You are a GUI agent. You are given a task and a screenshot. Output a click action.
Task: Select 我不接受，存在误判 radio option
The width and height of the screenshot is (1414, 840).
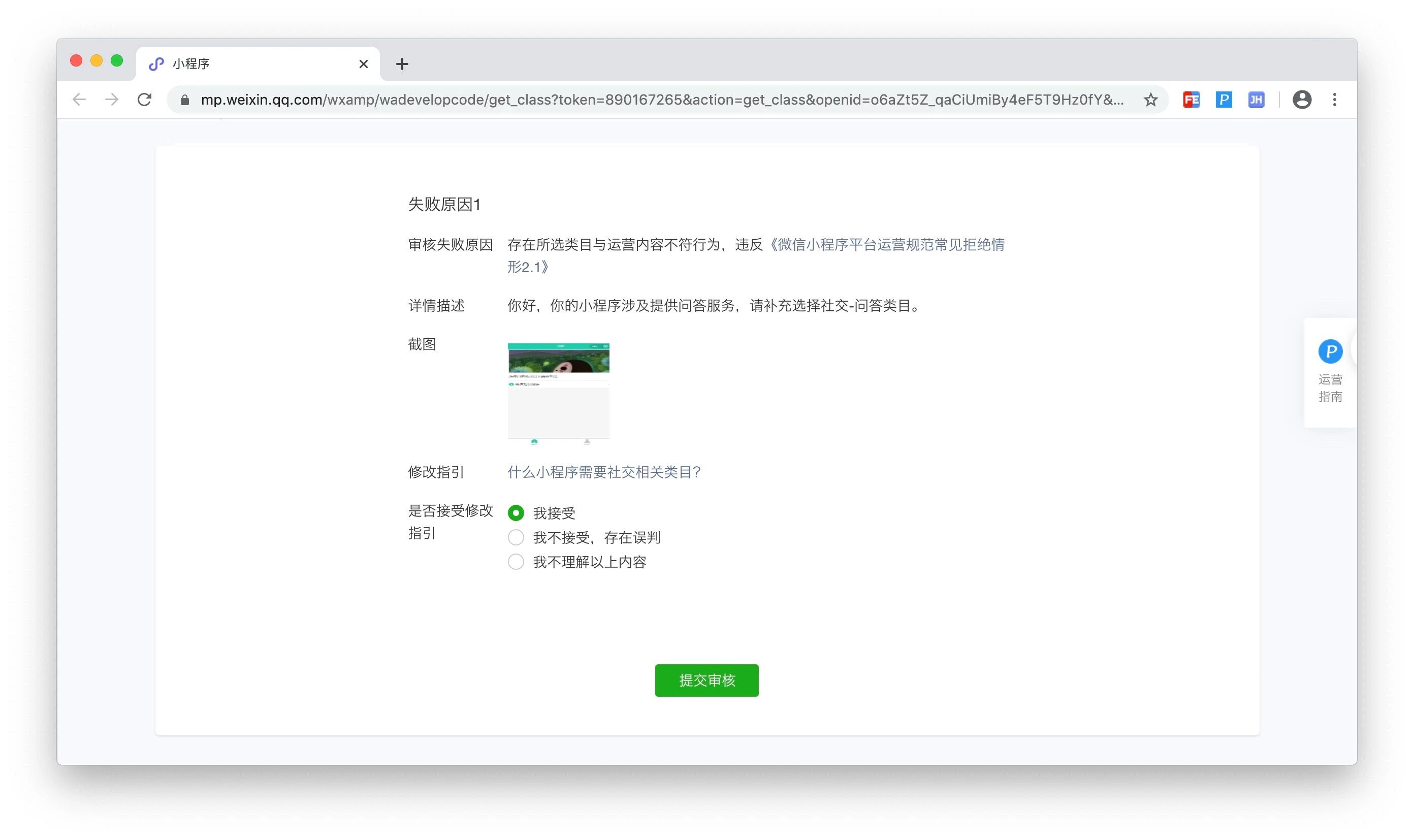tap(516, 537)
